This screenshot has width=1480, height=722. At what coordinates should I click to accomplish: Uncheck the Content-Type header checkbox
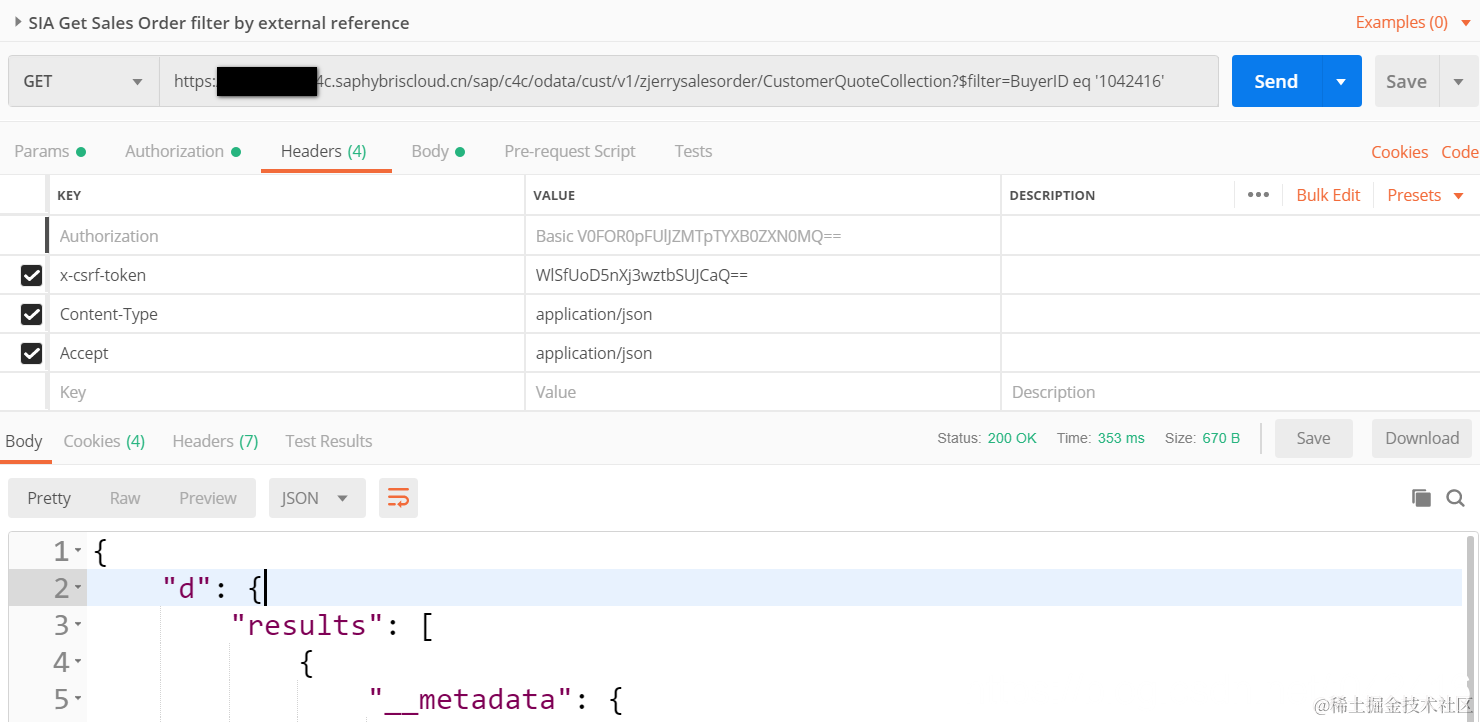click(x=32, y=314)
